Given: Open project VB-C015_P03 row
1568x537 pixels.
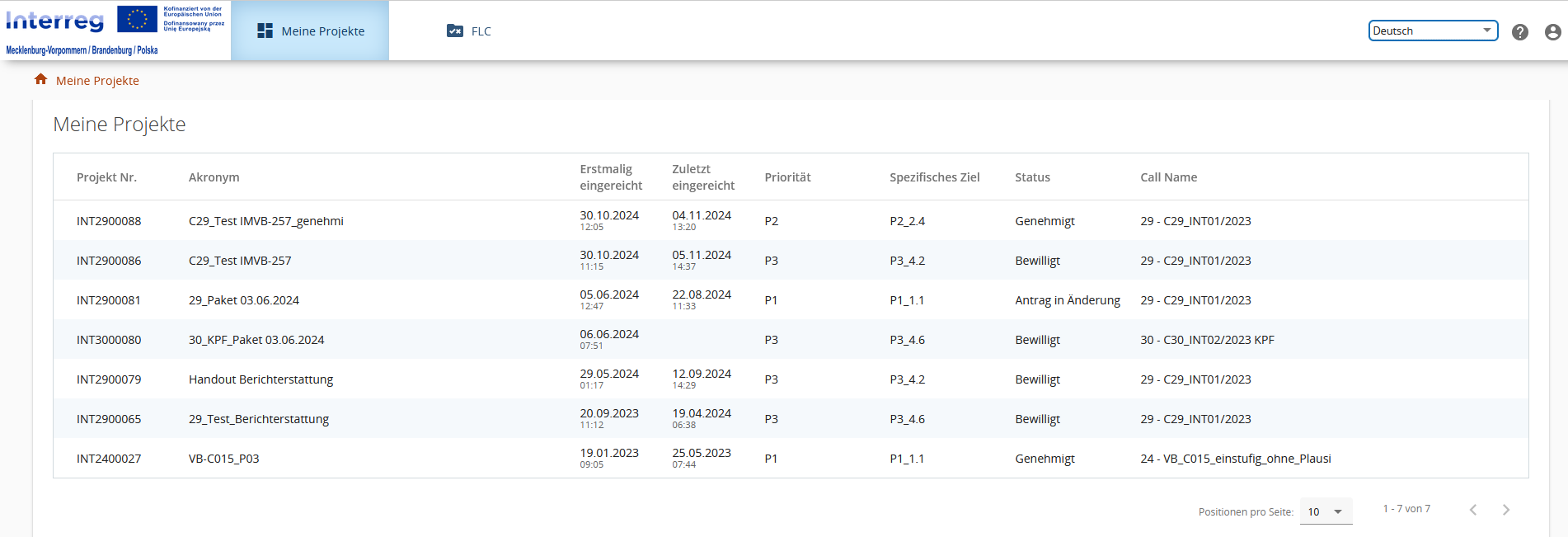Looking at the screenshot, I should click(x=223, y=459).
